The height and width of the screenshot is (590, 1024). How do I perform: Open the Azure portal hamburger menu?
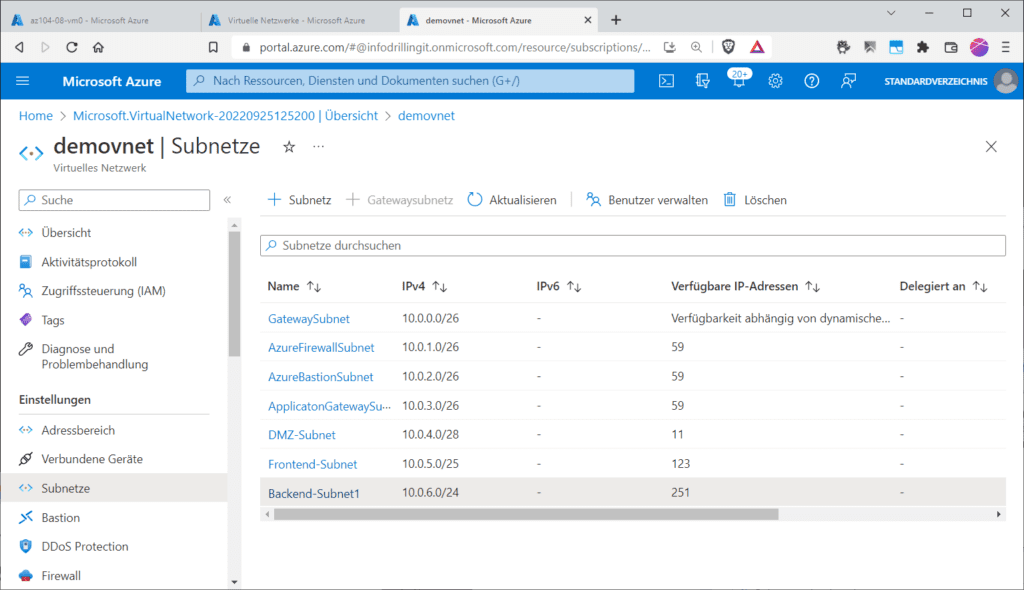pos(23,81)
